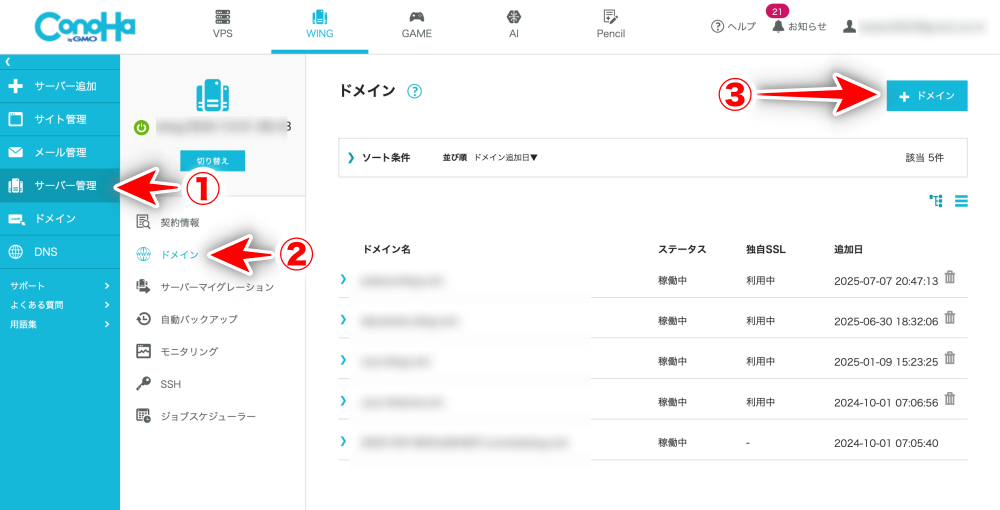Expand the サポート section in sidebar
Screen dimensions: 1000x510
tap(60, 286)
